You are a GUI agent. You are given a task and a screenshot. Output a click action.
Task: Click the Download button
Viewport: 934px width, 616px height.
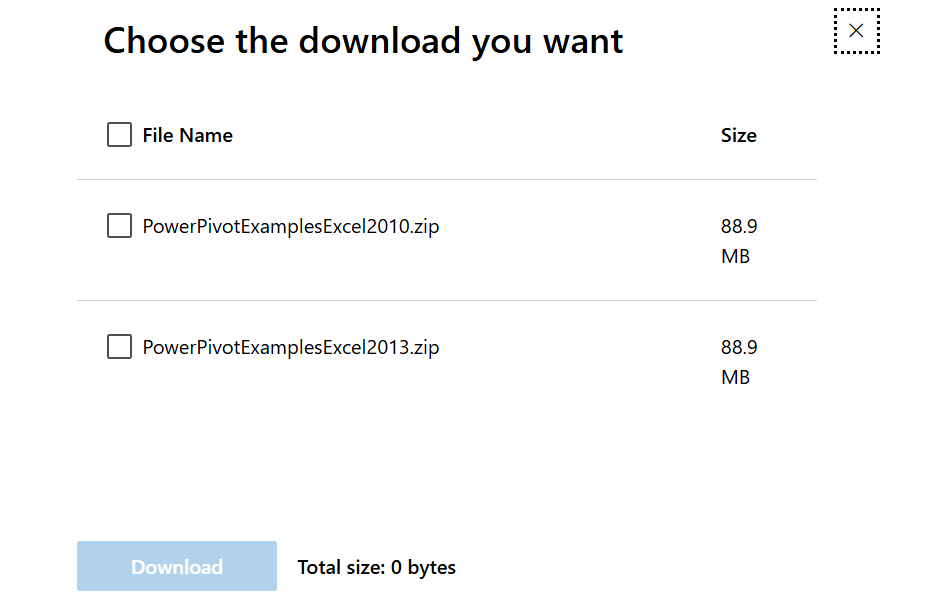[177, 566]
